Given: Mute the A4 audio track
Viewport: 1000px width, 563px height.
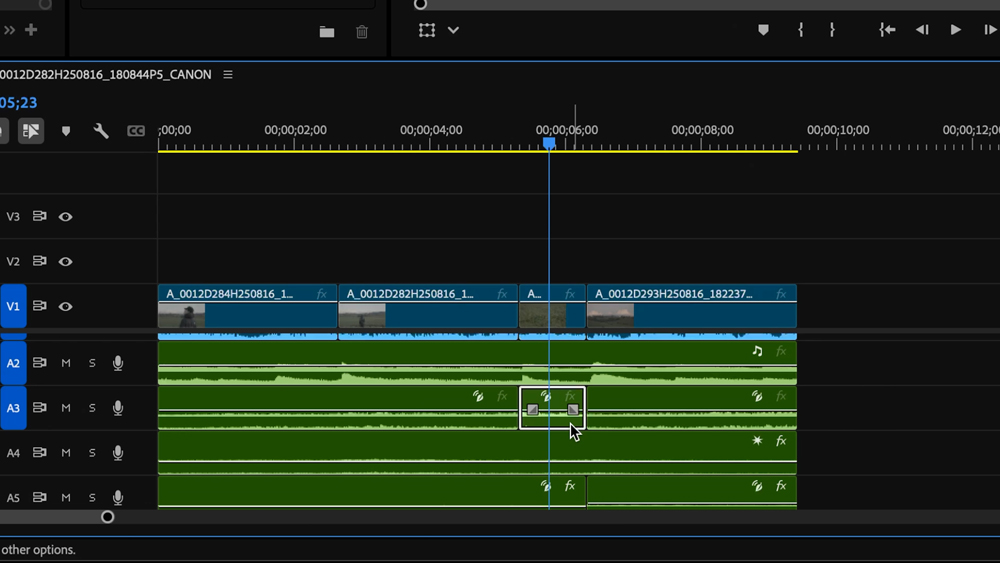Looking at the screenshot, I should click(66, 453).
